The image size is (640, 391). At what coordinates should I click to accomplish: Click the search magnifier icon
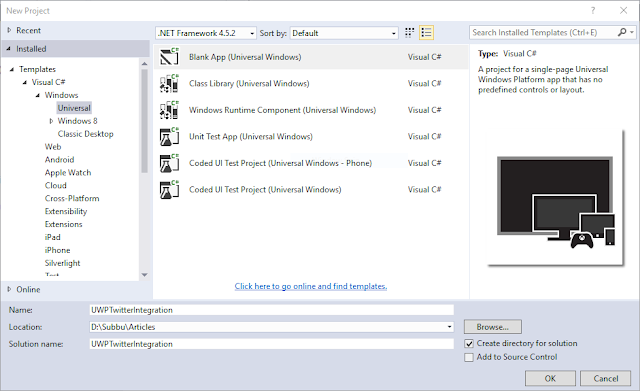pyautogui.click(x=622, y=32)
